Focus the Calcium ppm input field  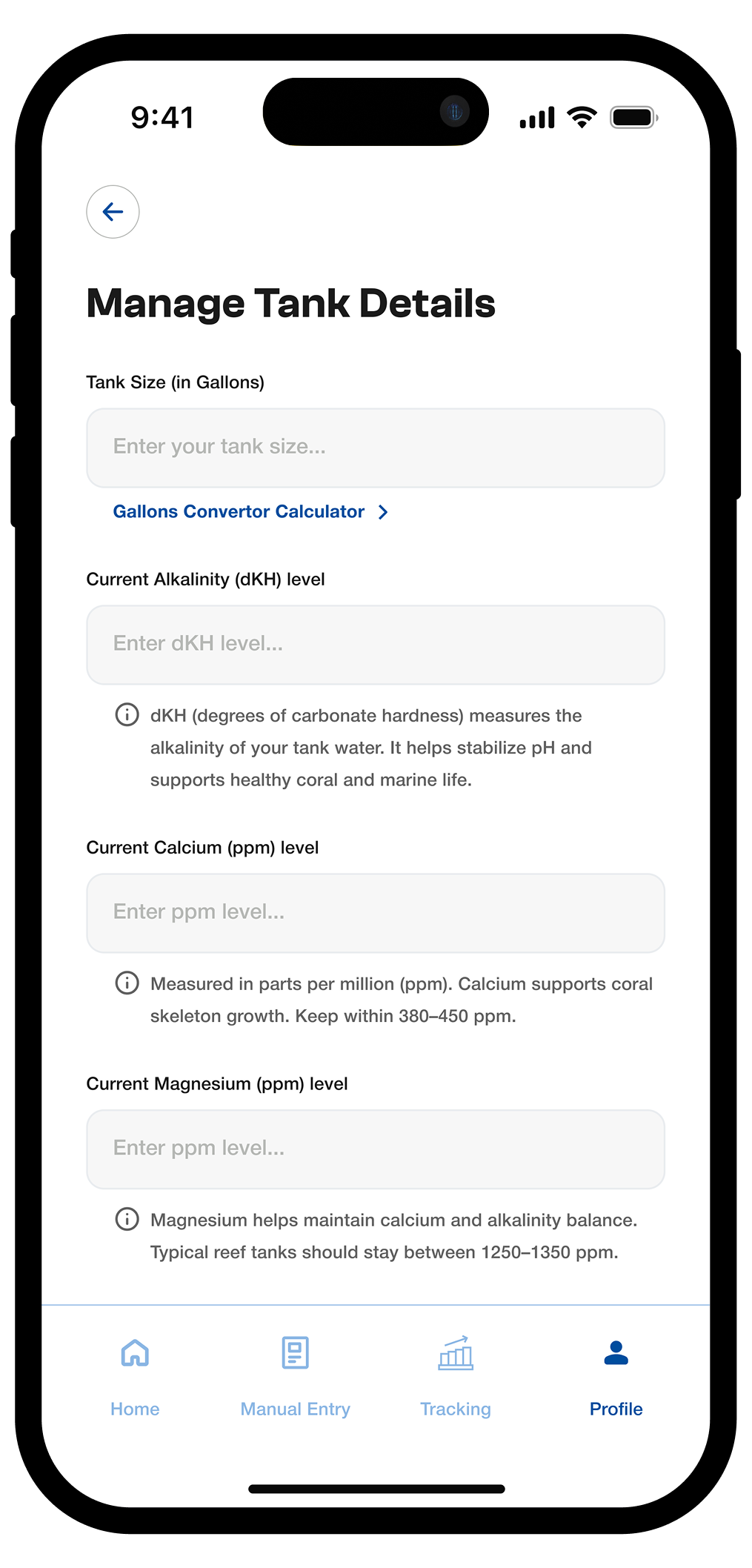[x=376, y=913]
